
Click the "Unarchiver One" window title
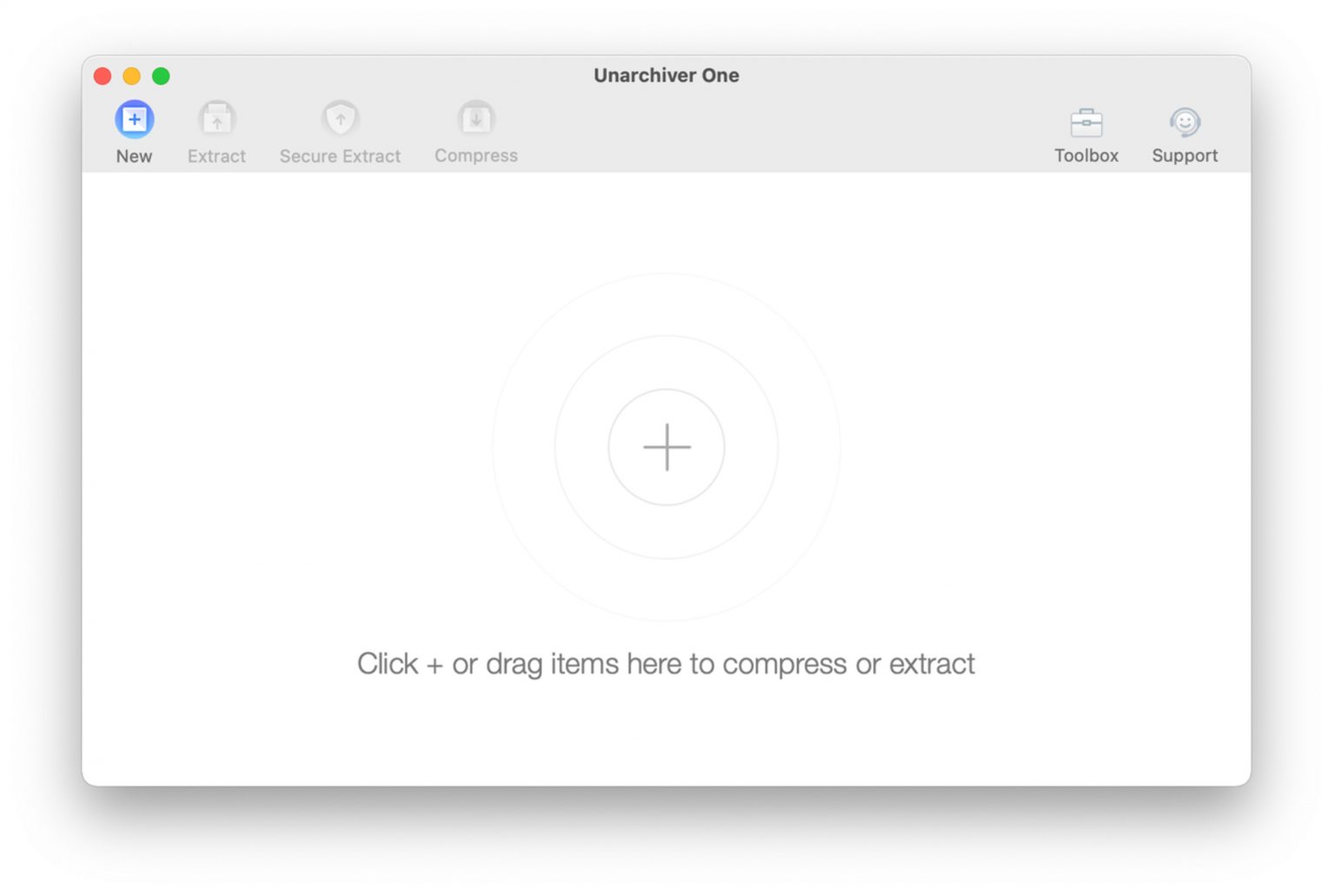[666, 76]
